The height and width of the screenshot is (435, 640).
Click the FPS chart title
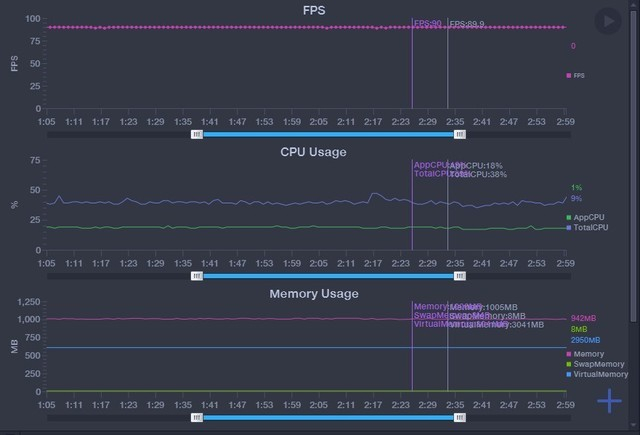[313, 10]
